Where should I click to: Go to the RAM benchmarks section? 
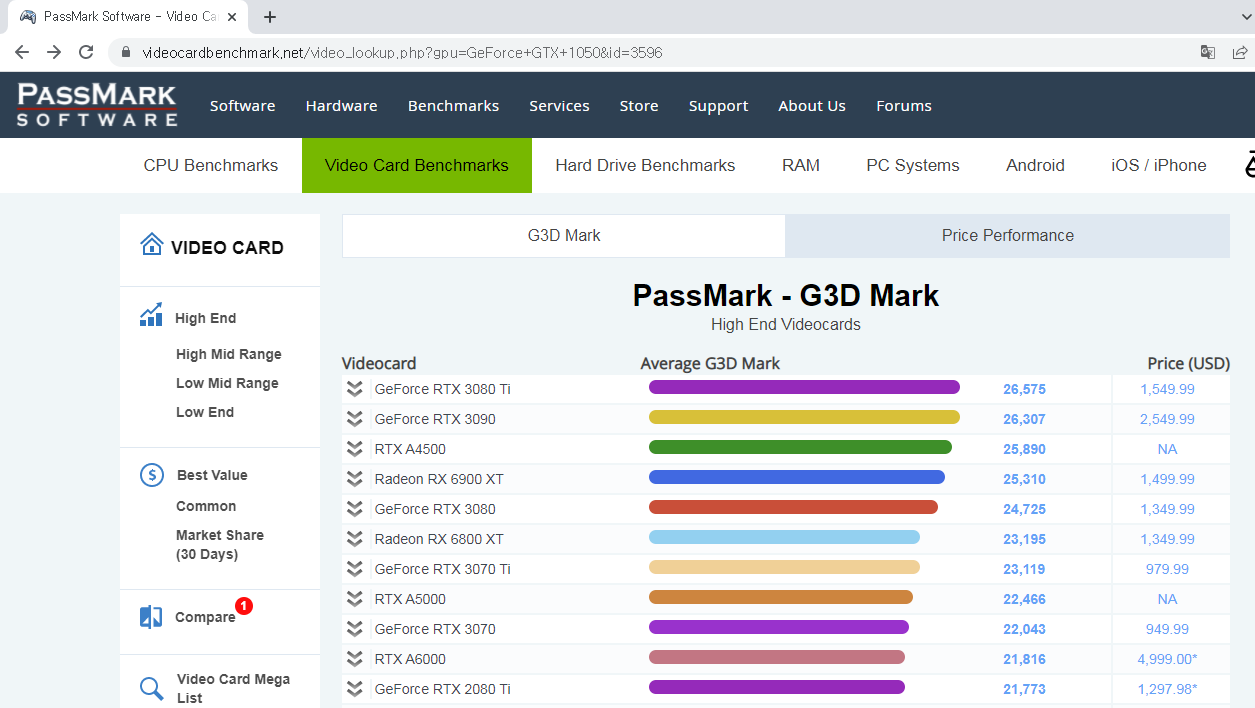[801, 166]
